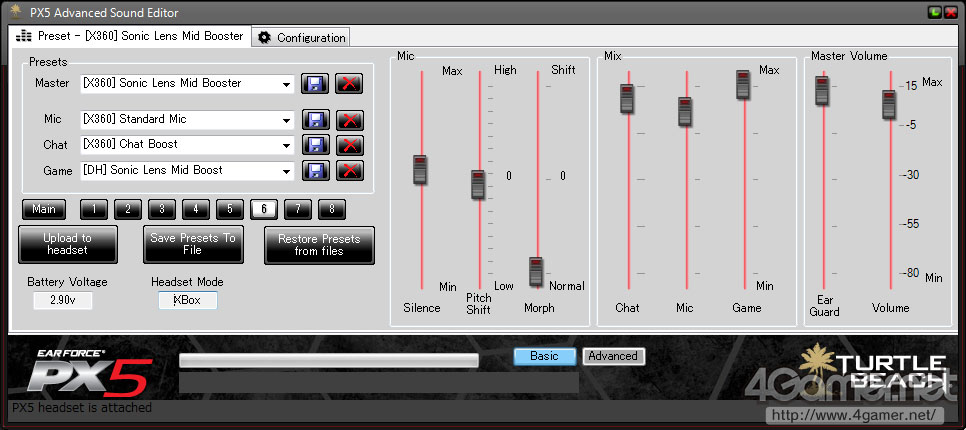Open the Chat preset dropdown

[x=286, y=145]
